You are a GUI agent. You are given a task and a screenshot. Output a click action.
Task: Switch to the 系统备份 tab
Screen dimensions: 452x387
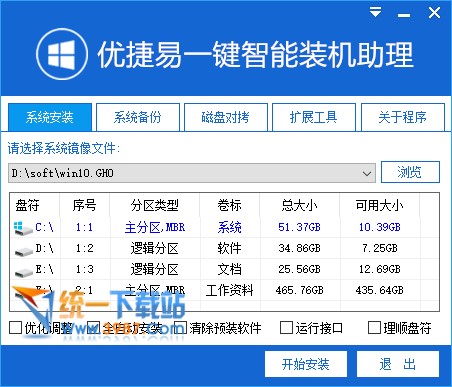[138, 117]
